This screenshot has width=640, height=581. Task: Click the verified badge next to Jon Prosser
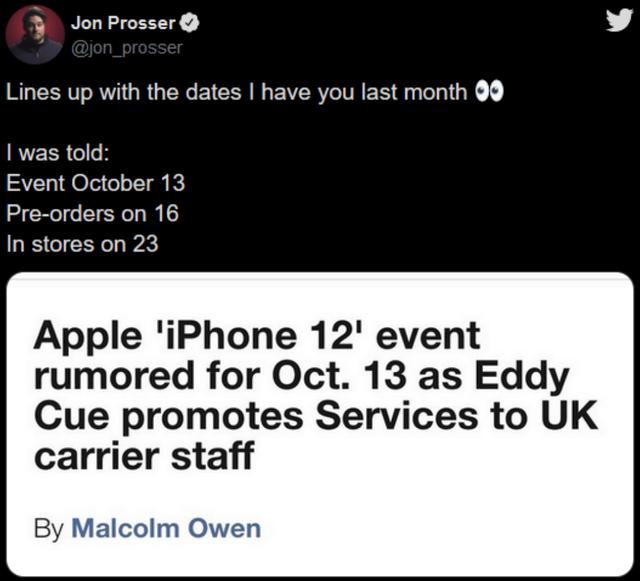point(189,23)
